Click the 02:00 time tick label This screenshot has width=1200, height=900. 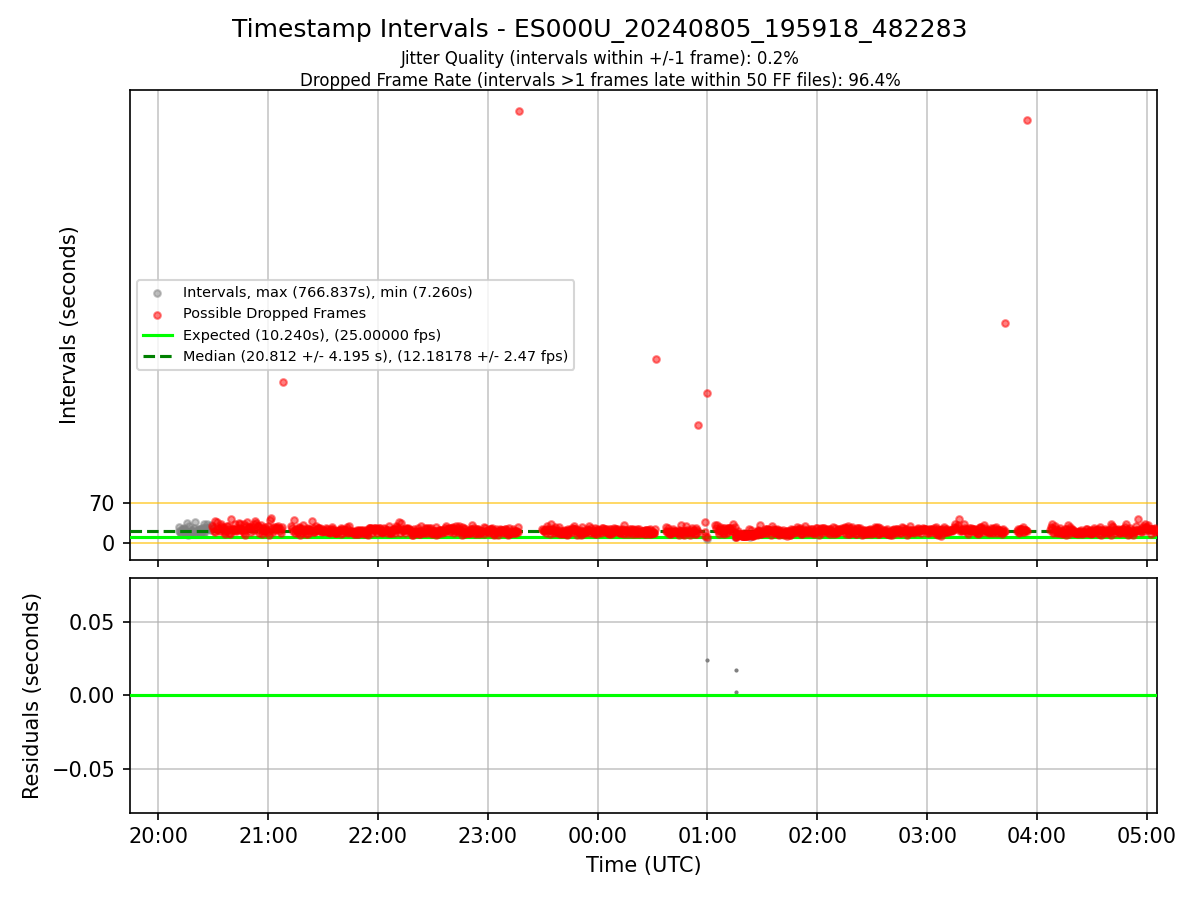817,835
